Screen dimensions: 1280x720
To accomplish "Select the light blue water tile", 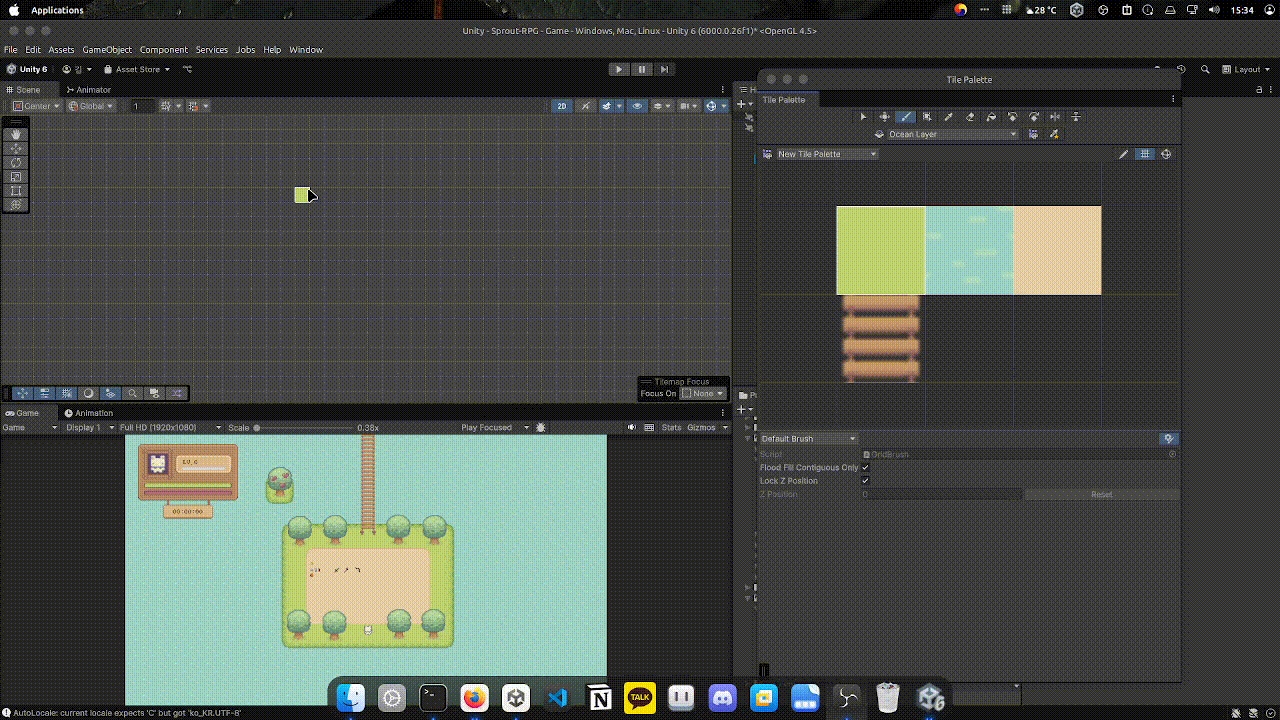I will pos(968,250).
